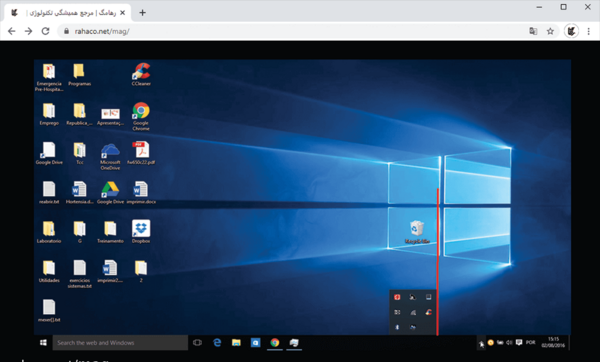Select the imprimir2... Word document

tap(110, 271)
